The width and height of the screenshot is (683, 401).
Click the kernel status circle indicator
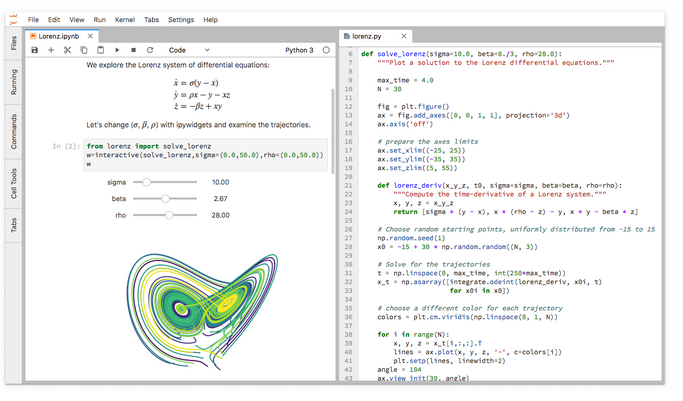[x=326, y=50]
